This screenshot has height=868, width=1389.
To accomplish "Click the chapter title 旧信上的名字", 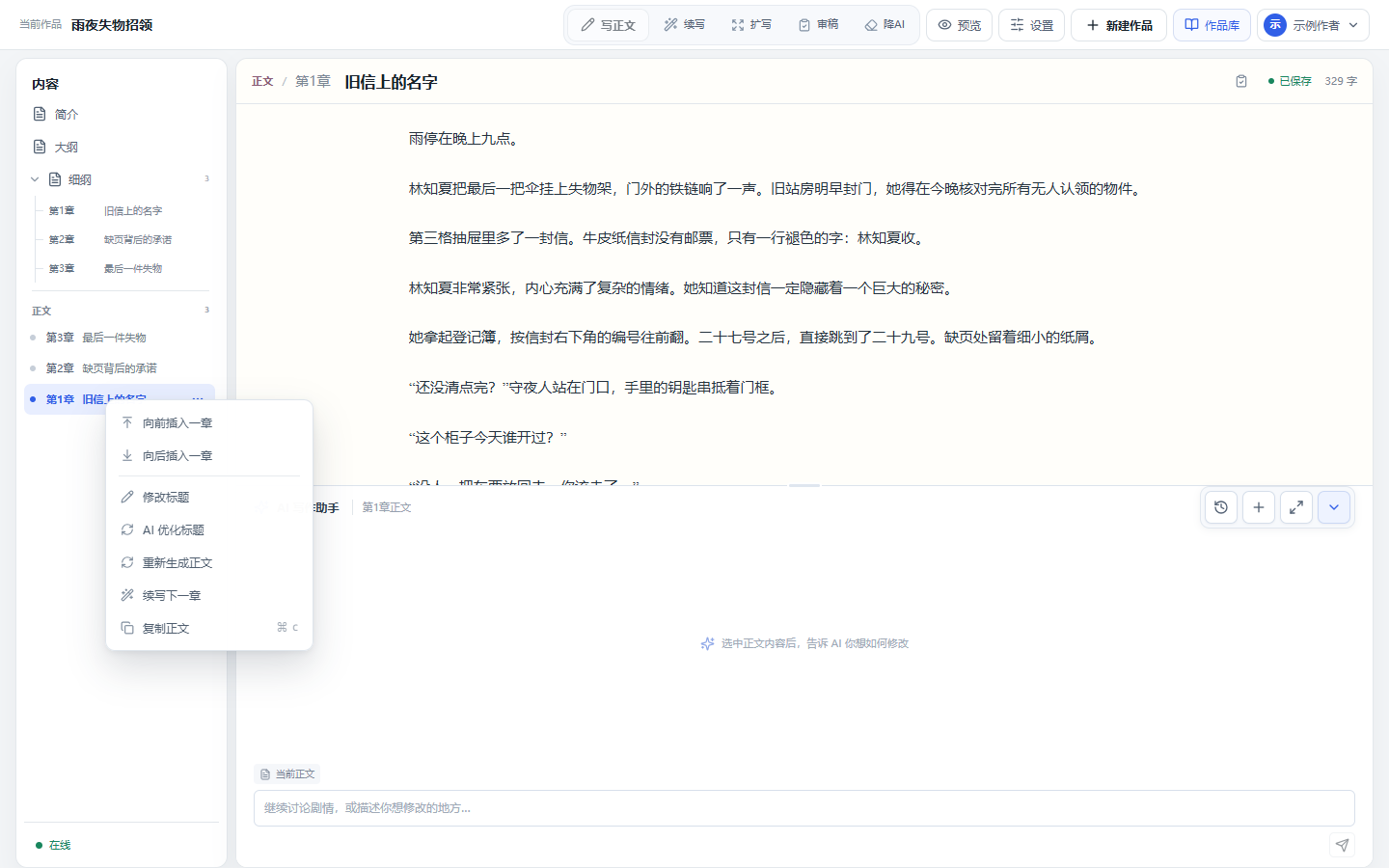I will coord(391,82).
